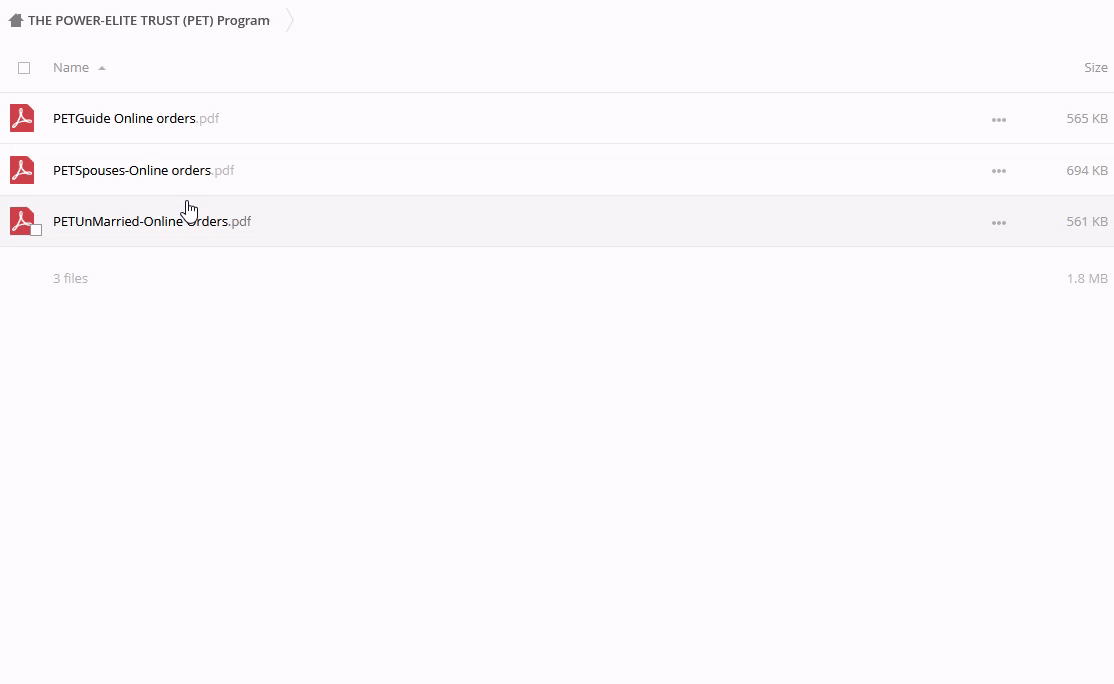
Task: Click the breadcrumb chevron separator
Action: 289,20
